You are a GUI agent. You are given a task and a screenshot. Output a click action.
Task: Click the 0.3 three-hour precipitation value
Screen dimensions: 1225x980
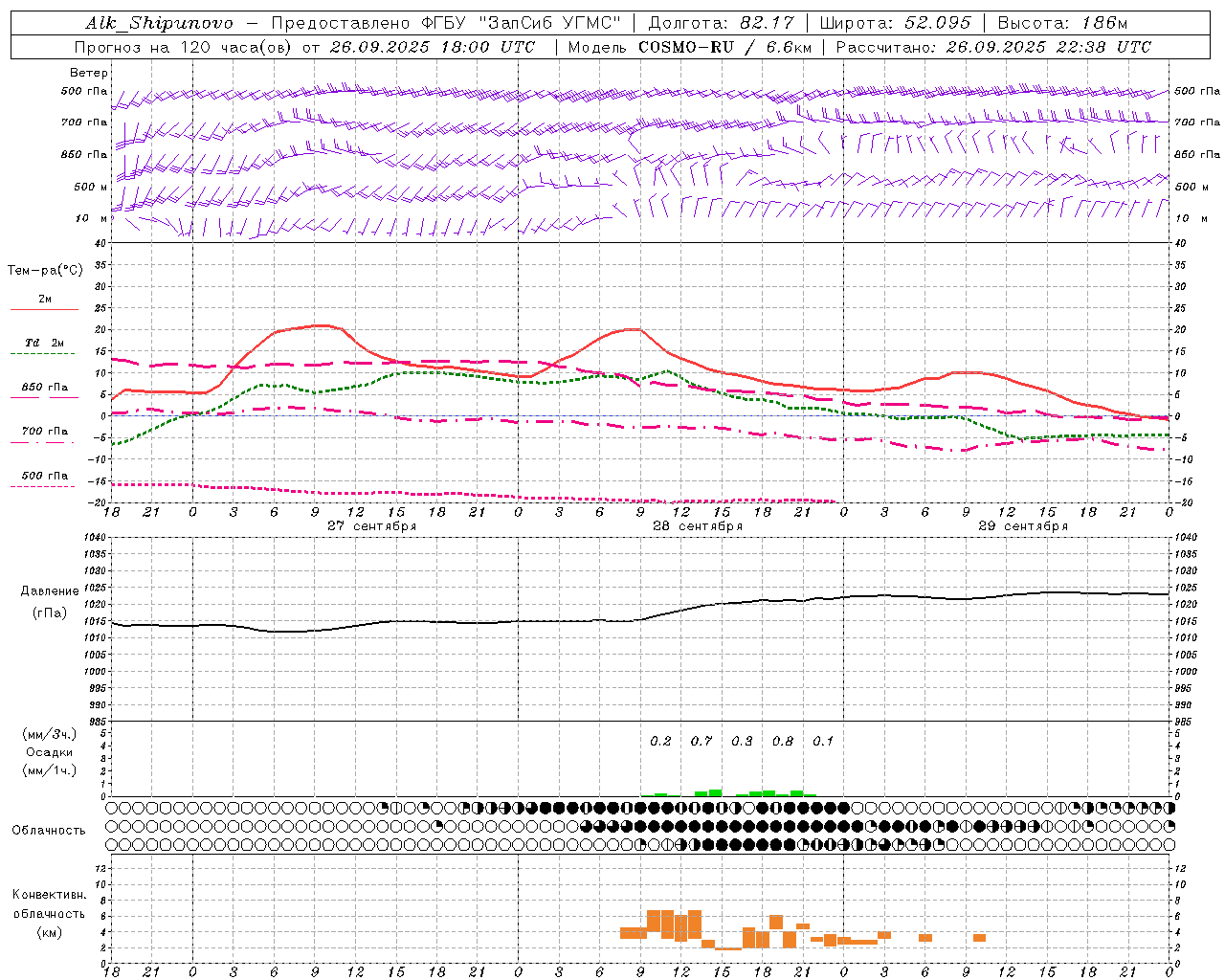pos(742,741)
